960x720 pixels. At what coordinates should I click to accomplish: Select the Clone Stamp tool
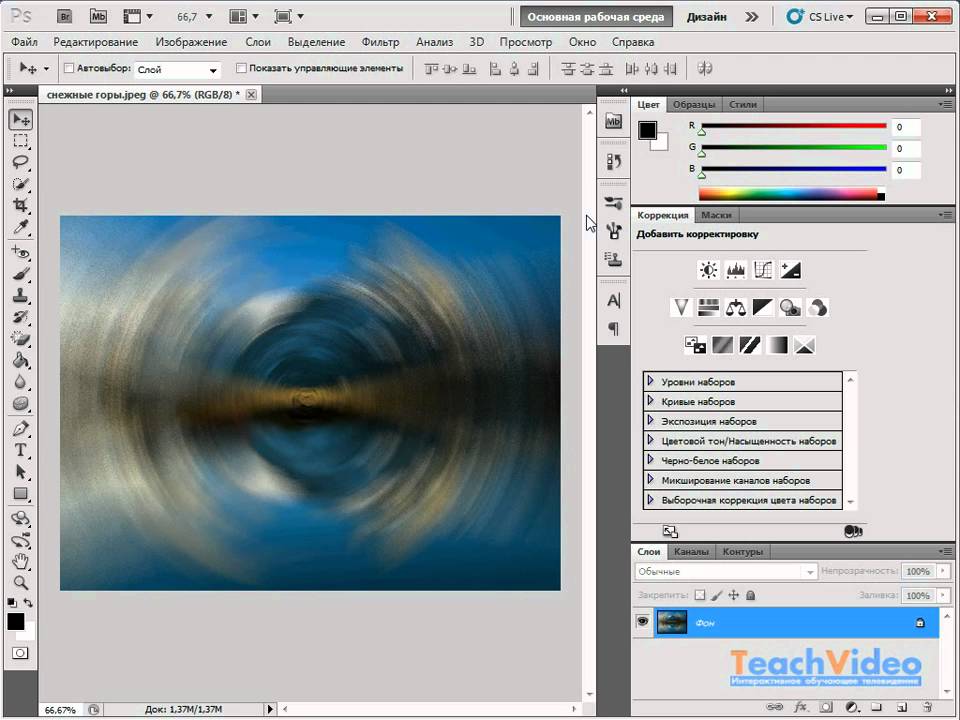(21, 296)
